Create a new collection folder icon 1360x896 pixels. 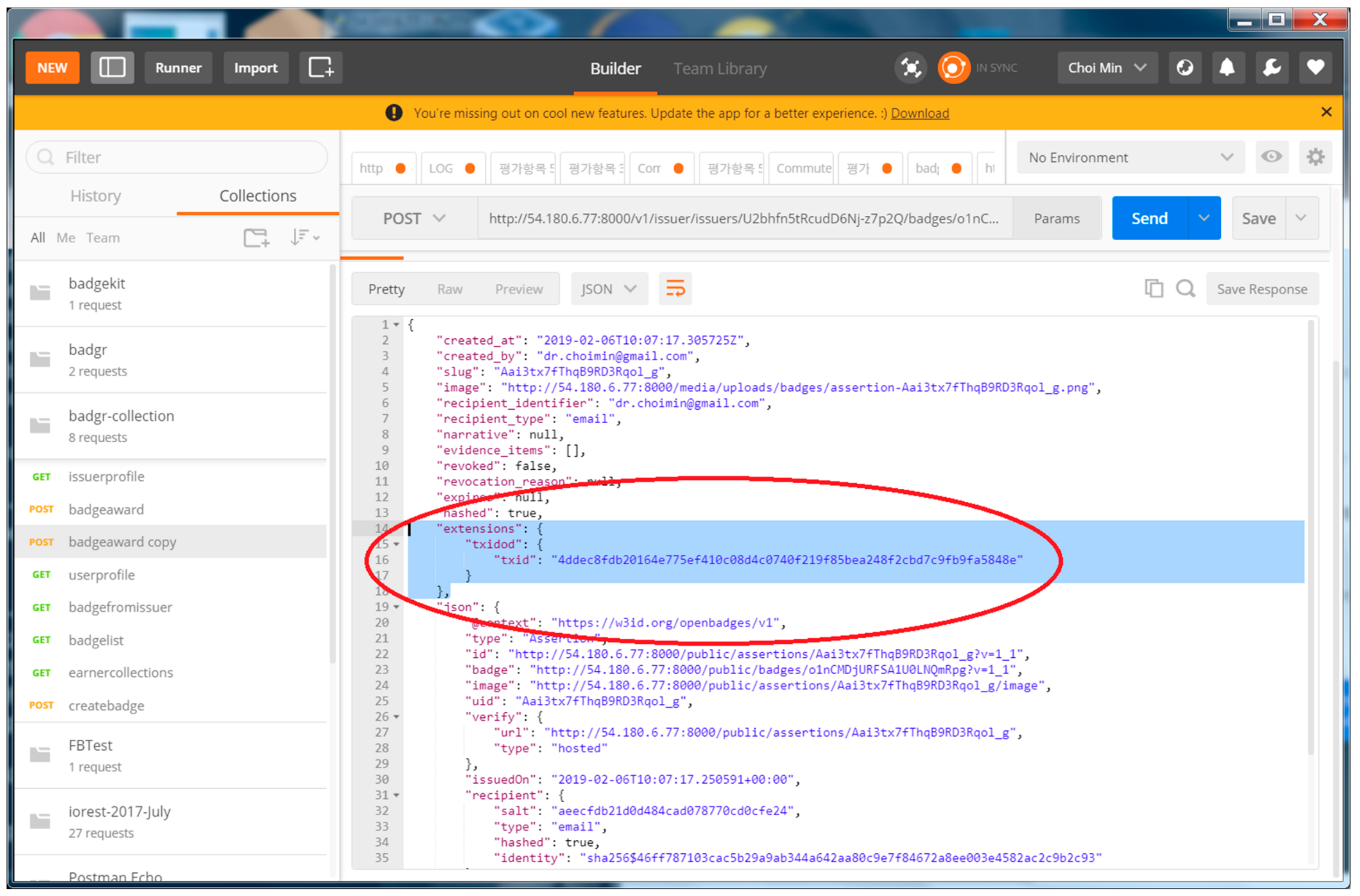coord(256,237)
